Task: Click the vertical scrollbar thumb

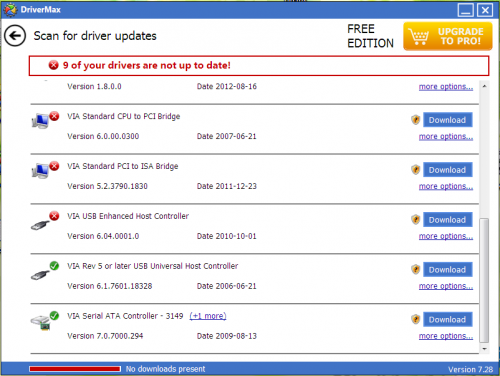Action: [484, 280]
